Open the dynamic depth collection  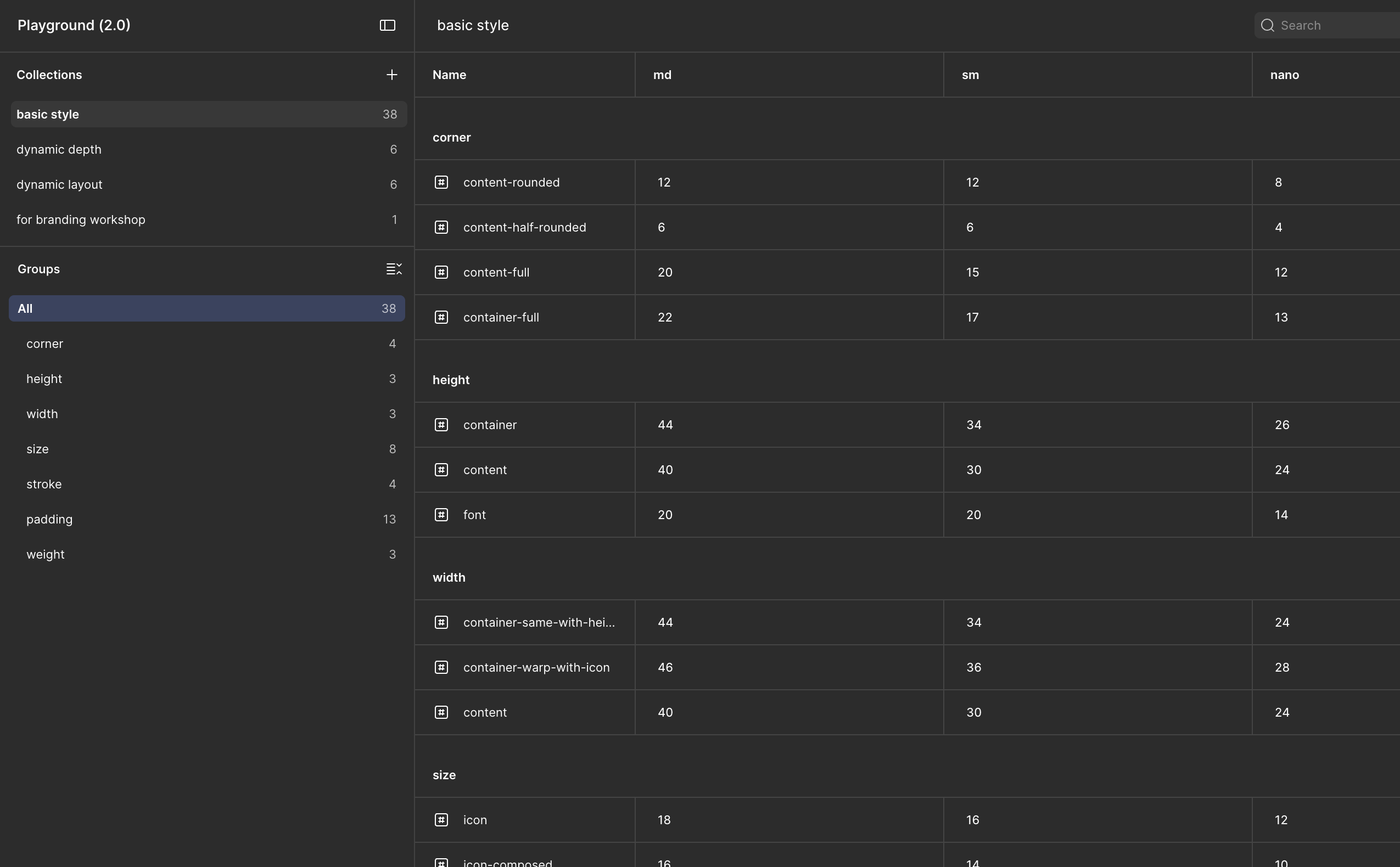(x=209, y=149)
